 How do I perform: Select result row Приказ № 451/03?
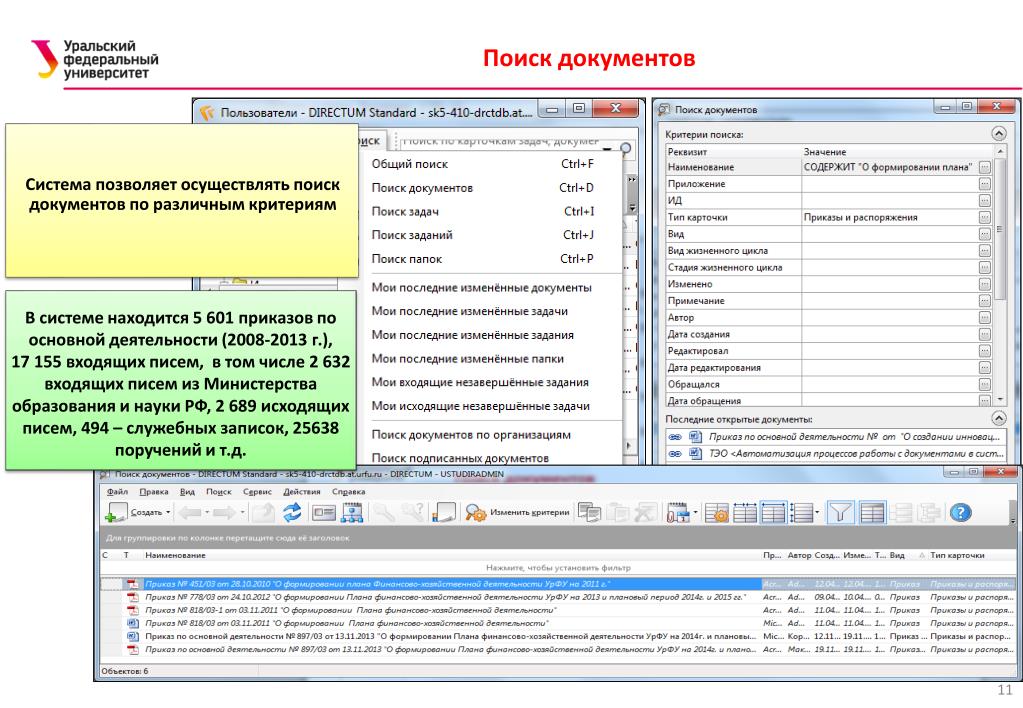(x=558, y=584)
